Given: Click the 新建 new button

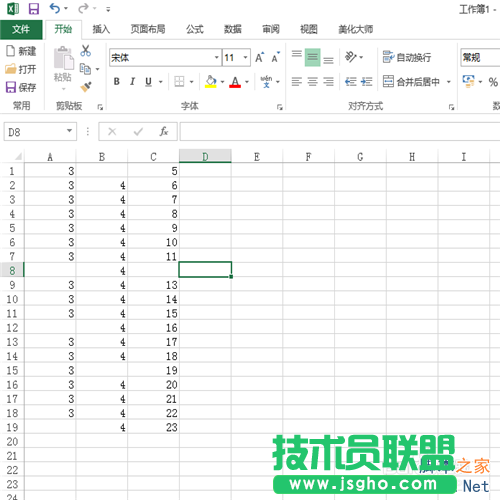Looking at the screenshot, I should [x=21, y=51].
